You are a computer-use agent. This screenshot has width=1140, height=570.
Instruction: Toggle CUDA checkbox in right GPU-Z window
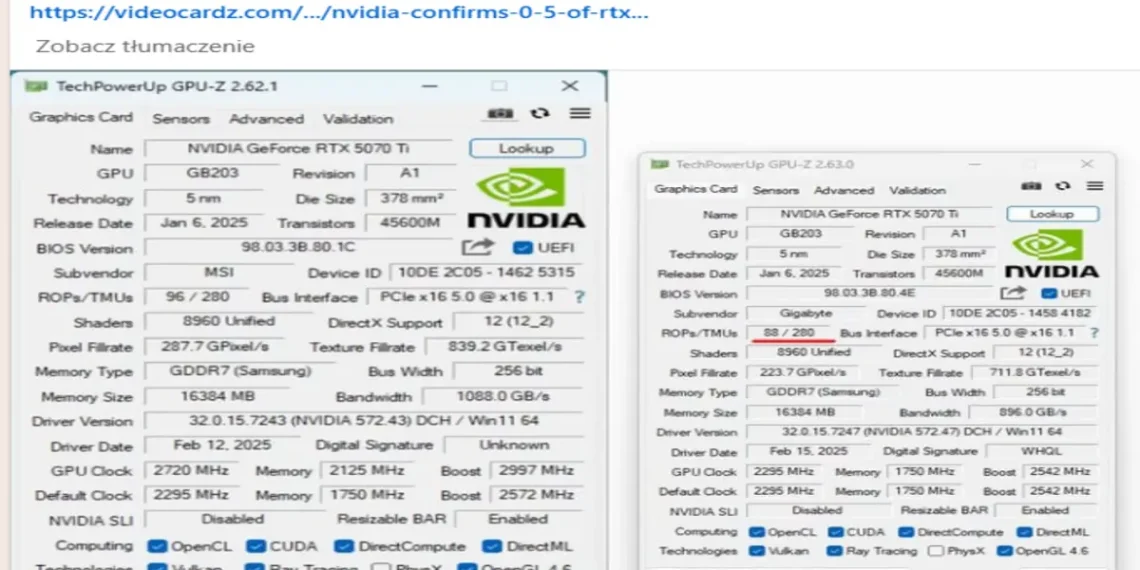[x=835, y=532]
